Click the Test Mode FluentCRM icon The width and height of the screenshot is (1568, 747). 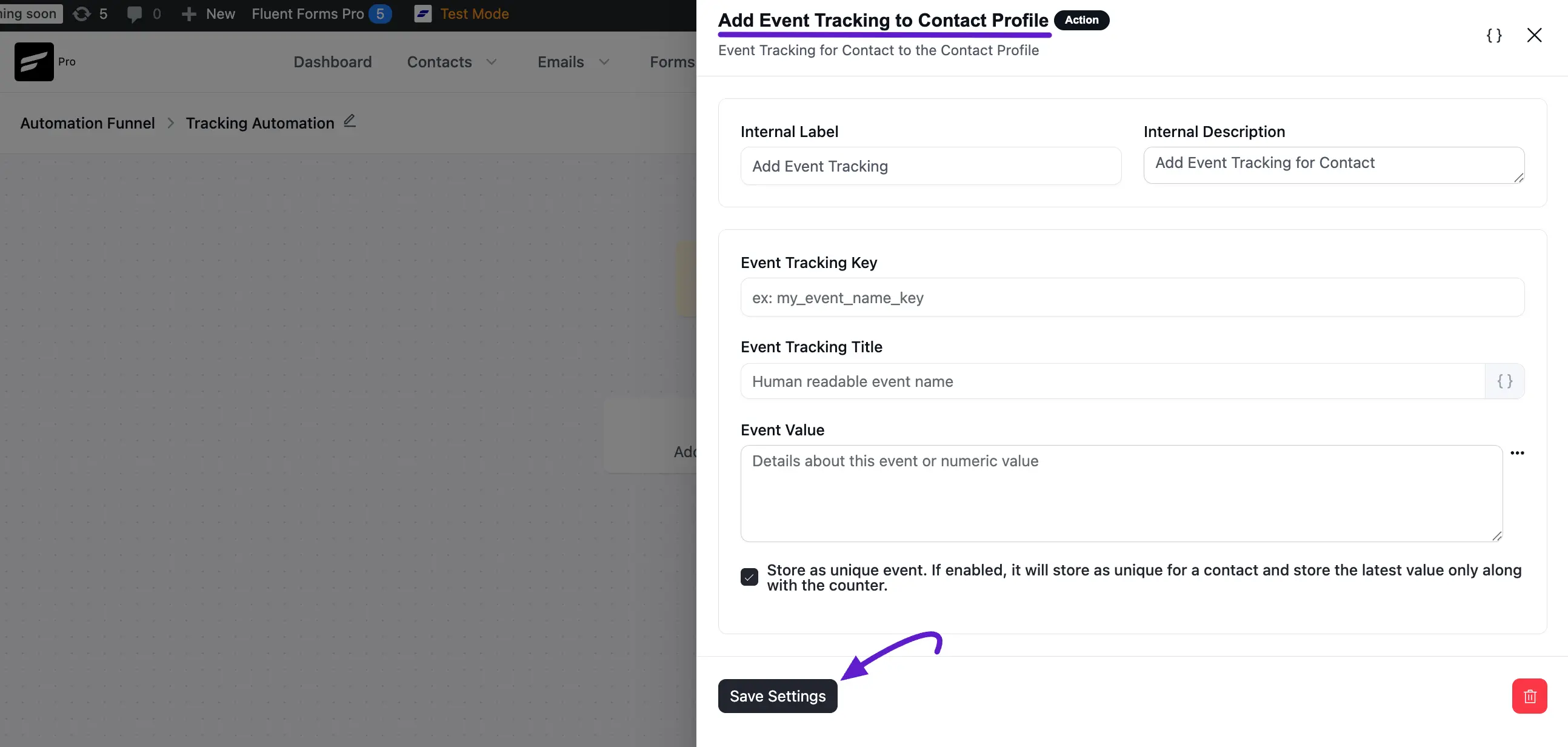(x=422, y=14)
